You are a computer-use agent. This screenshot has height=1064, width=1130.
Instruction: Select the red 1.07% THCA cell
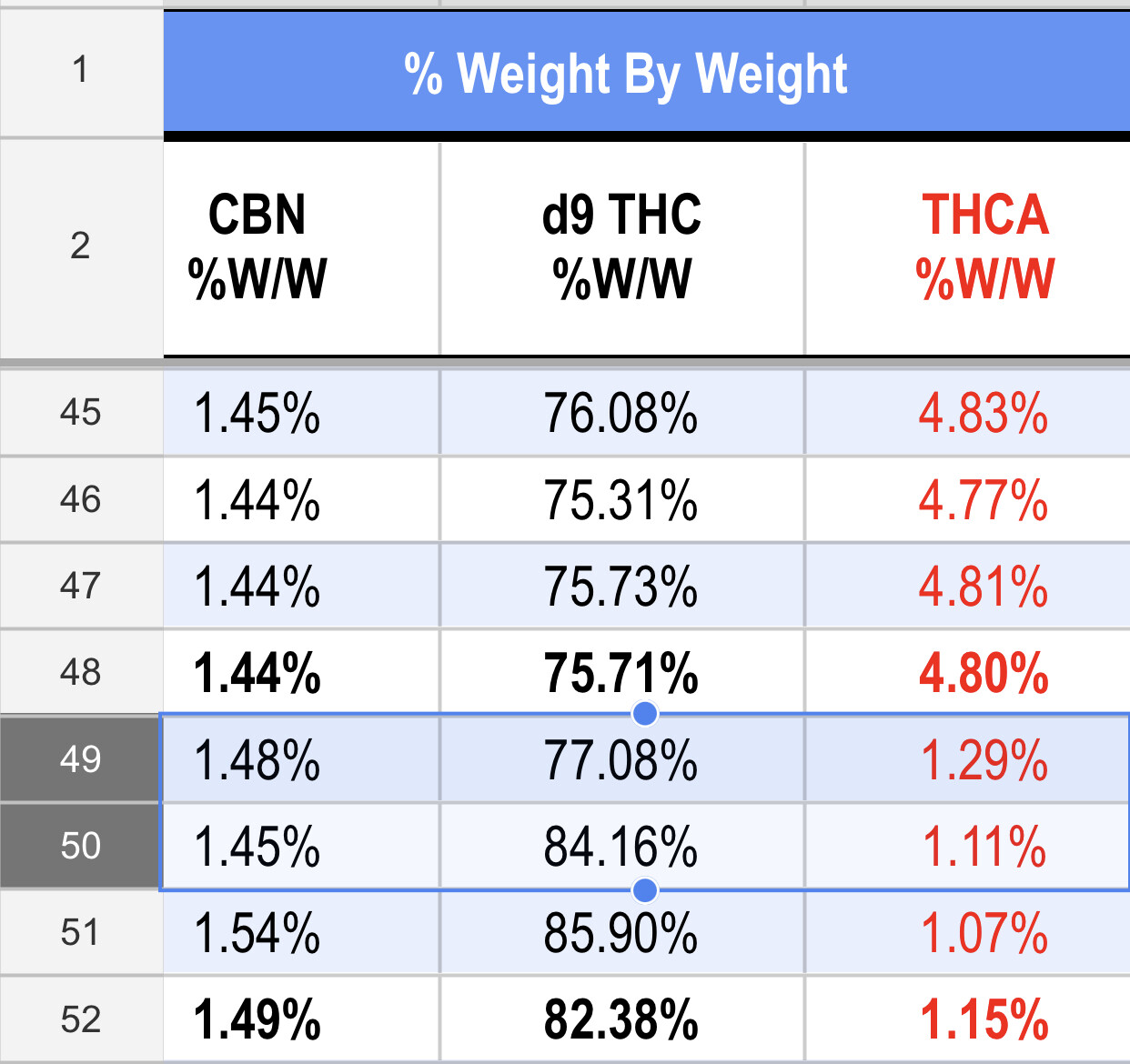(x=983, y=933)
